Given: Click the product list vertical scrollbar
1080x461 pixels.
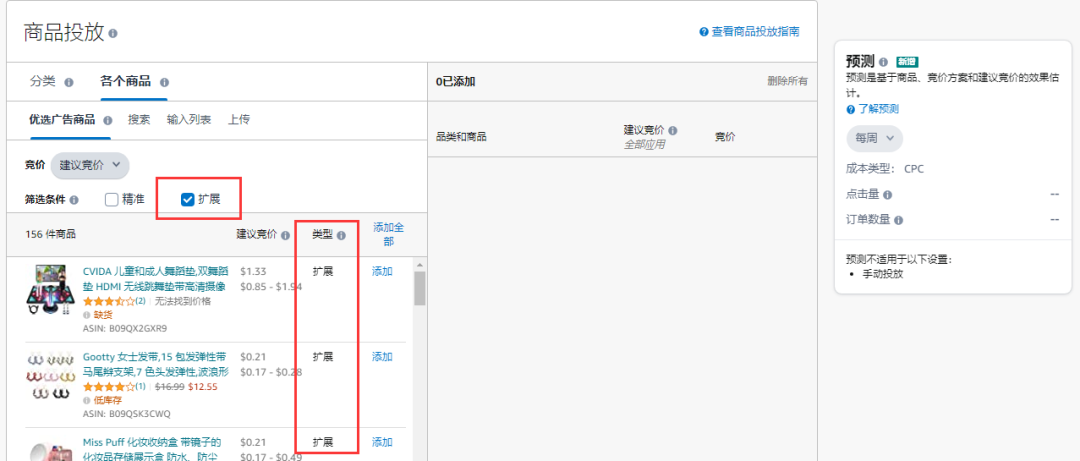Looking at the screenshot, I should (x=420, y=290).
